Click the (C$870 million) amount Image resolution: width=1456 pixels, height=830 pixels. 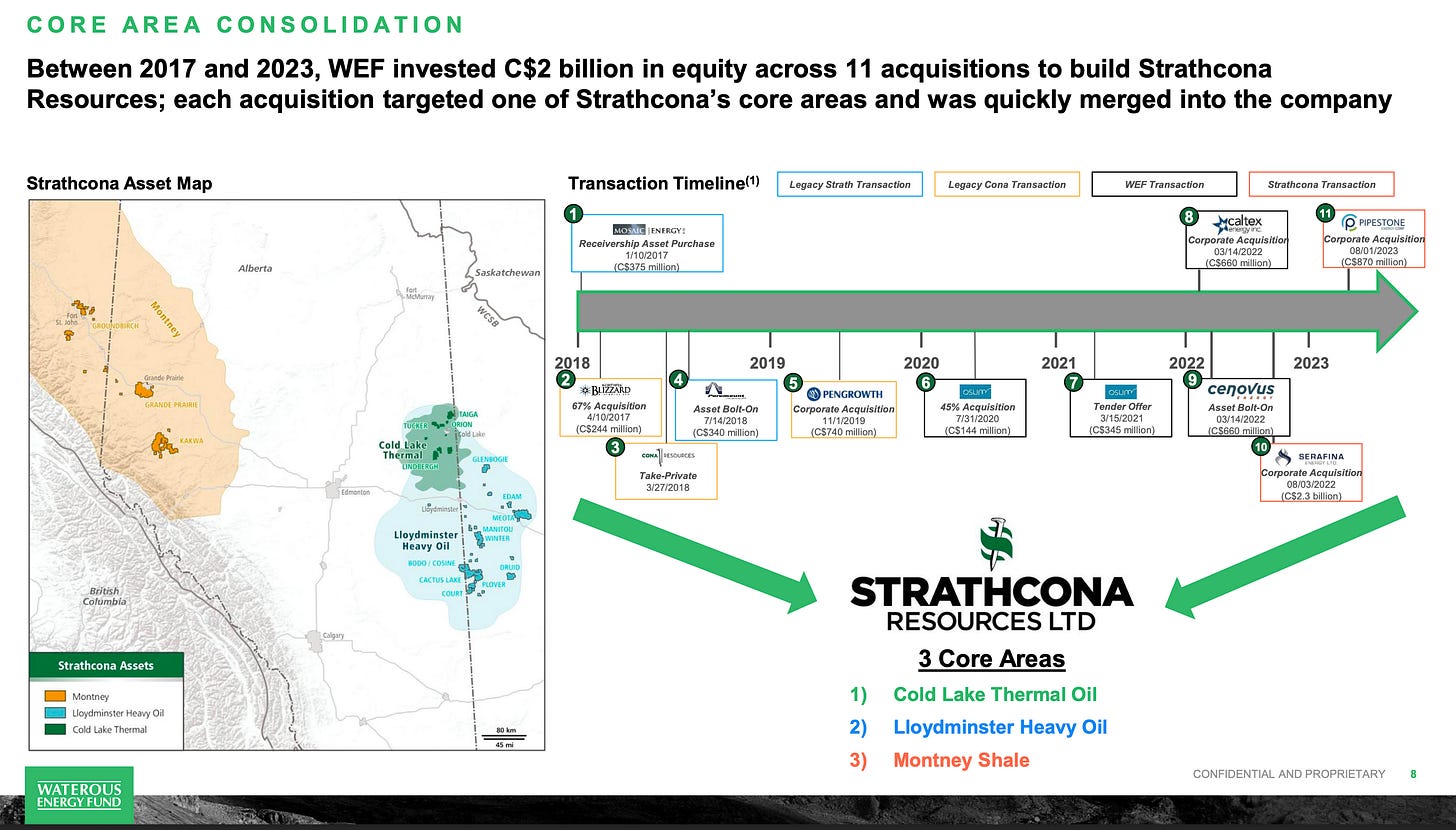click(x=1373, y=261)
